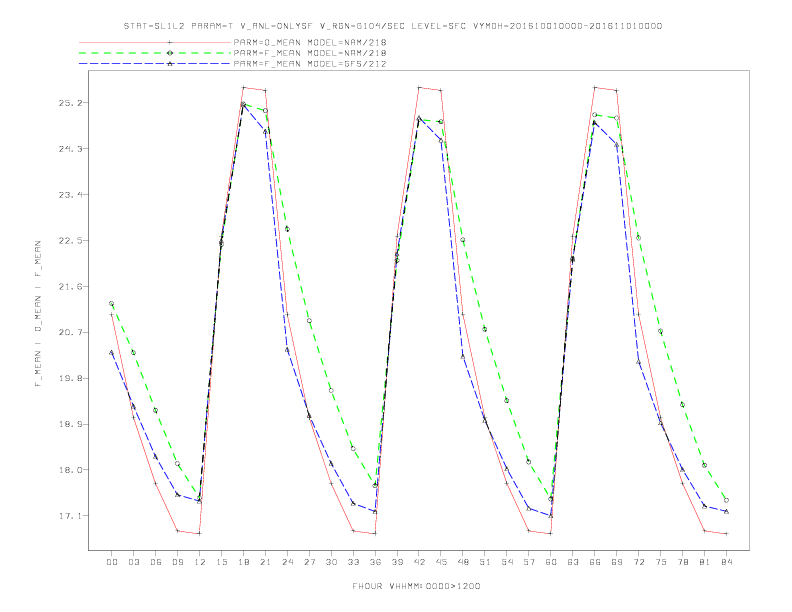
Task: Click green circle data point at hour 00
Action: coord(112,303)
